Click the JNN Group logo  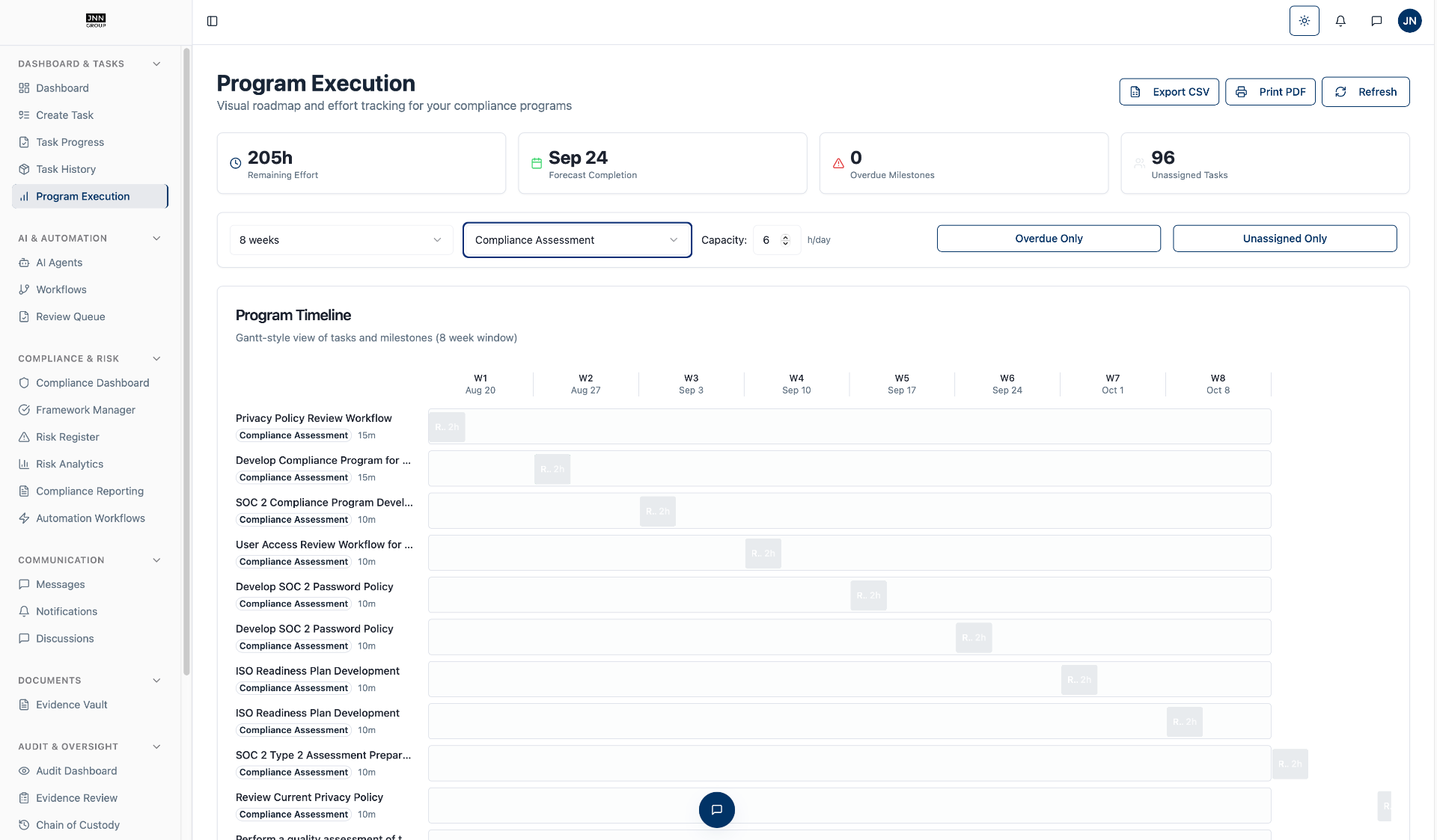[x=96, y=20]
